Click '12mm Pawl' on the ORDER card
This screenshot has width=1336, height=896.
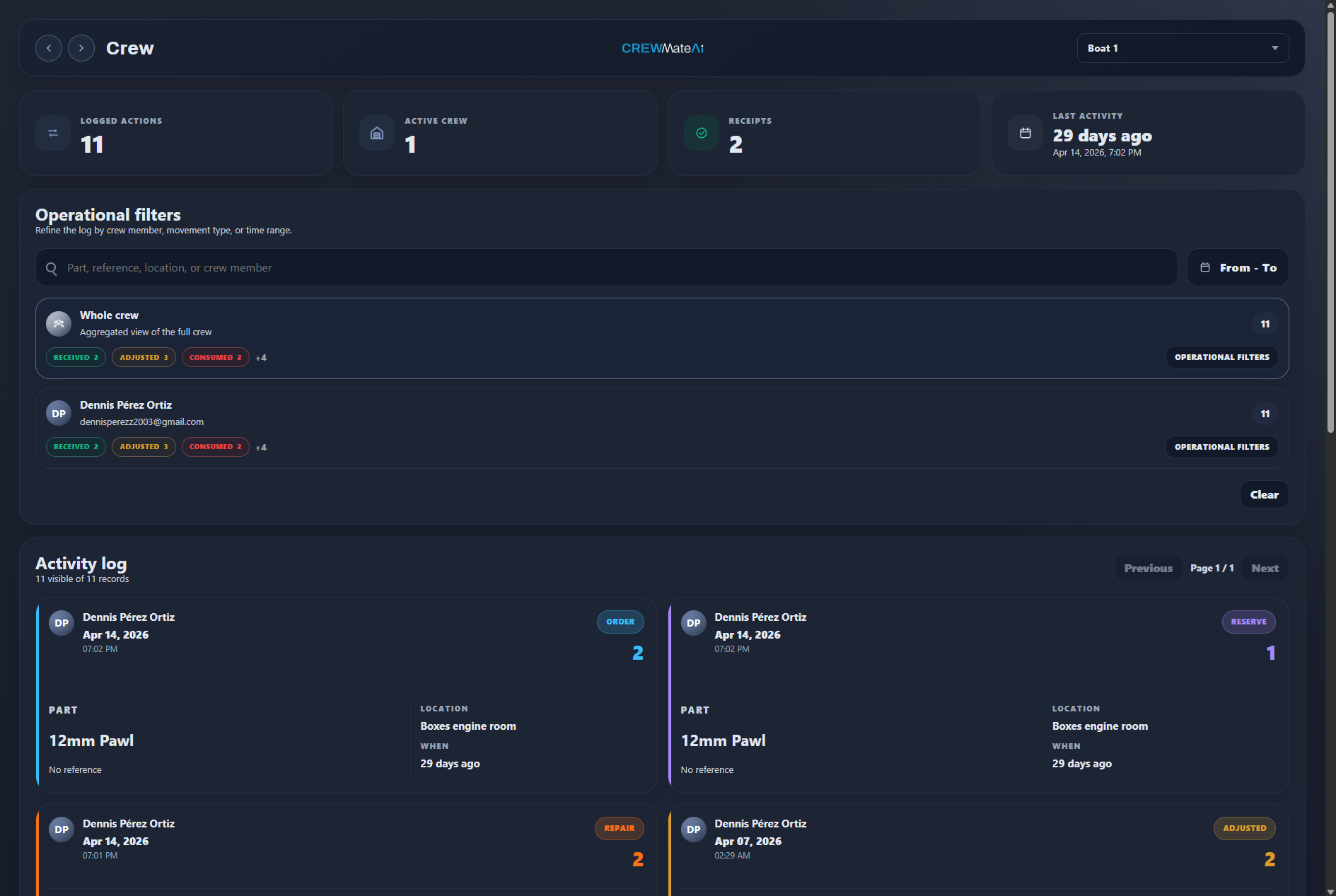click(91, 740)
